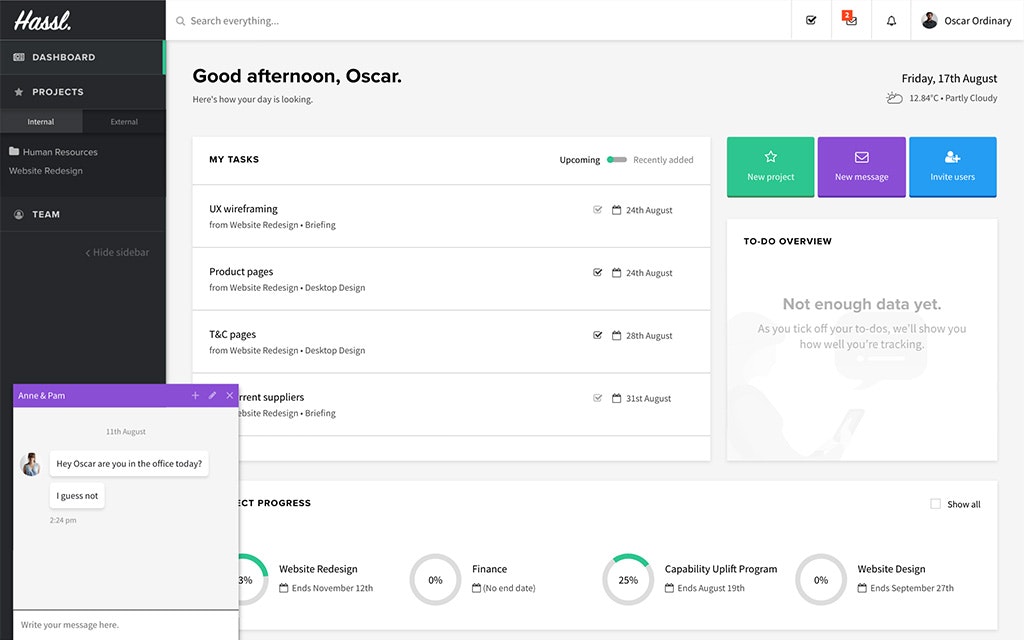
Task: Click Capability Uplift 25% progress ring
Action: [628, 580]
